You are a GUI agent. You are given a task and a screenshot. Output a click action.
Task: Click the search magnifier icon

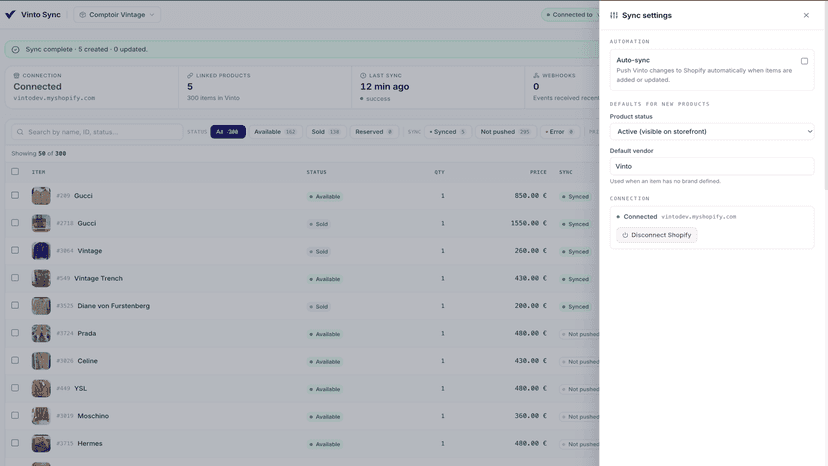click(20, 132)
